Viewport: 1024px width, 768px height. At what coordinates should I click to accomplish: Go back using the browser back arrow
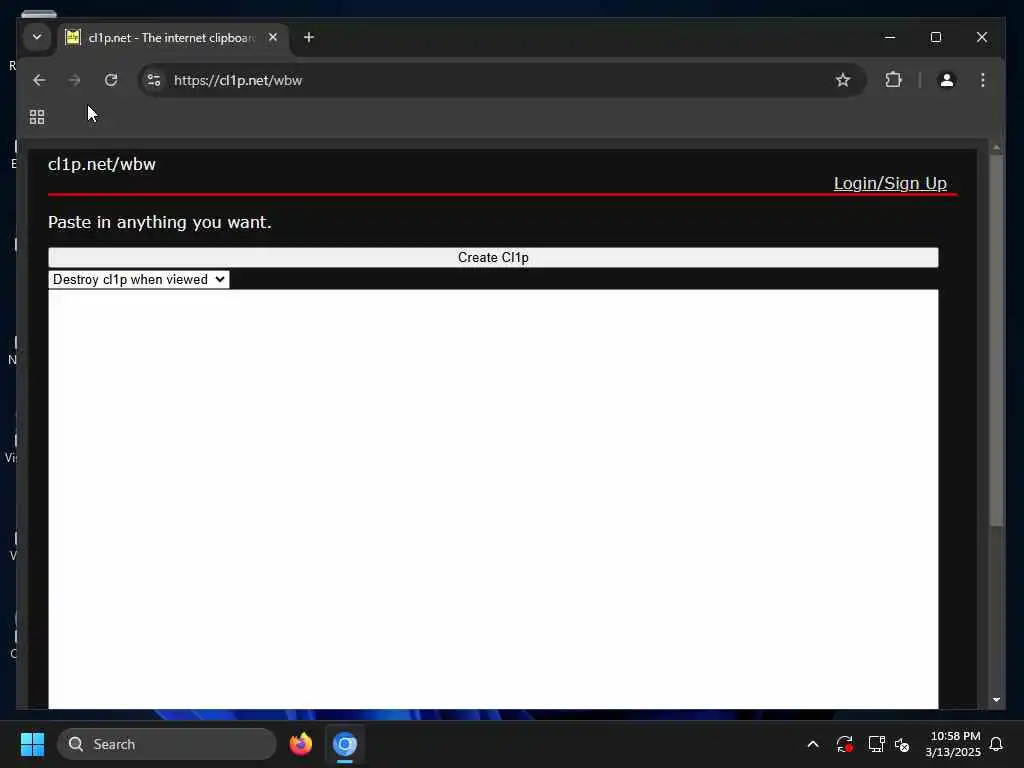(39, 80)
